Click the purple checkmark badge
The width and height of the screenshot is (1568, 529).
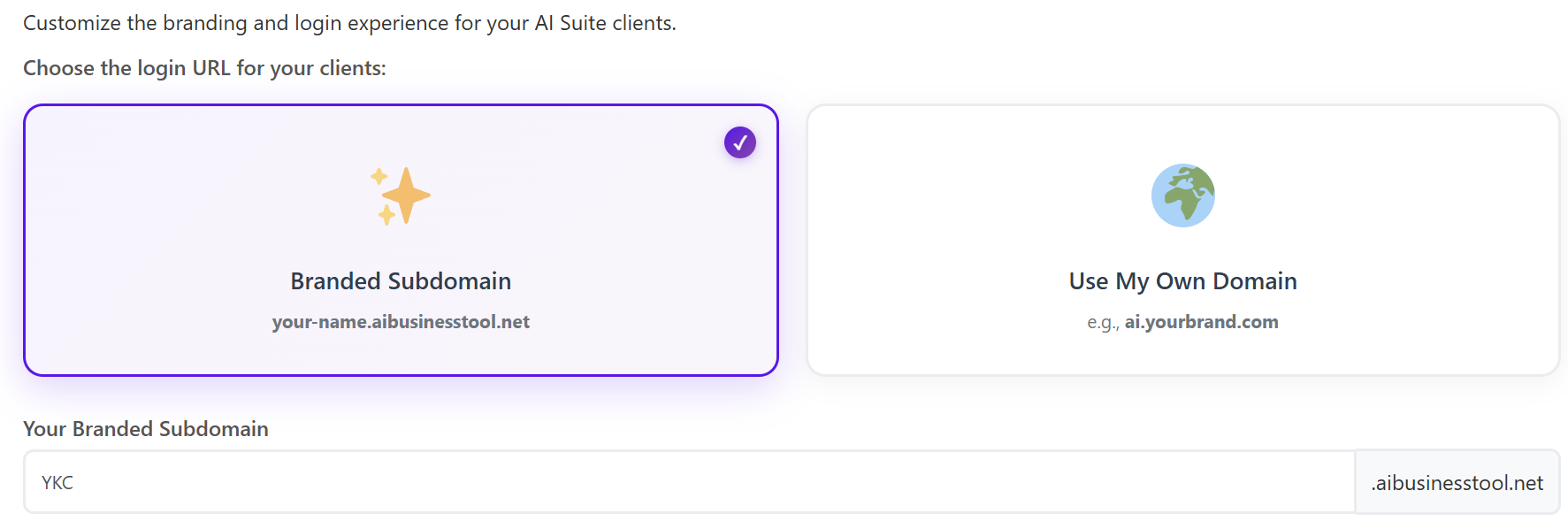[x=739, y=142]
